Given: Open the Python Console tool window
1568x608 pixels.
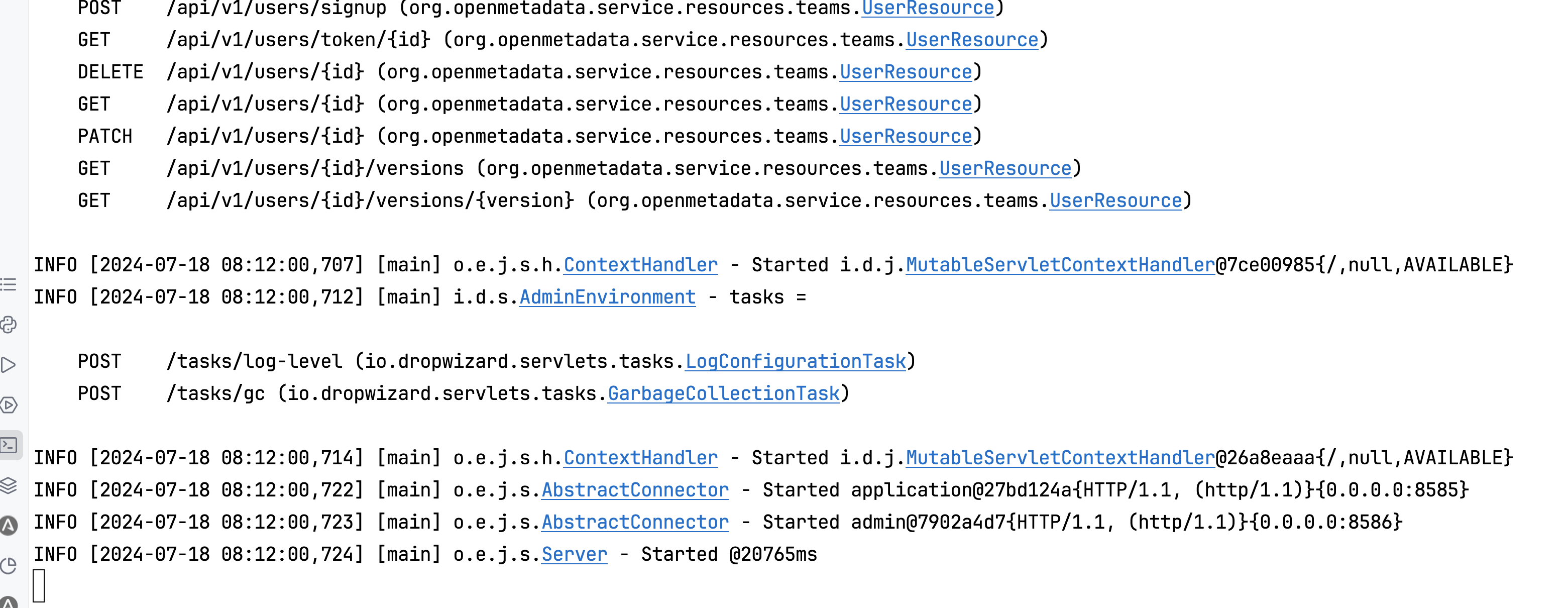Looking at the screenshot, I should point(9,325).
